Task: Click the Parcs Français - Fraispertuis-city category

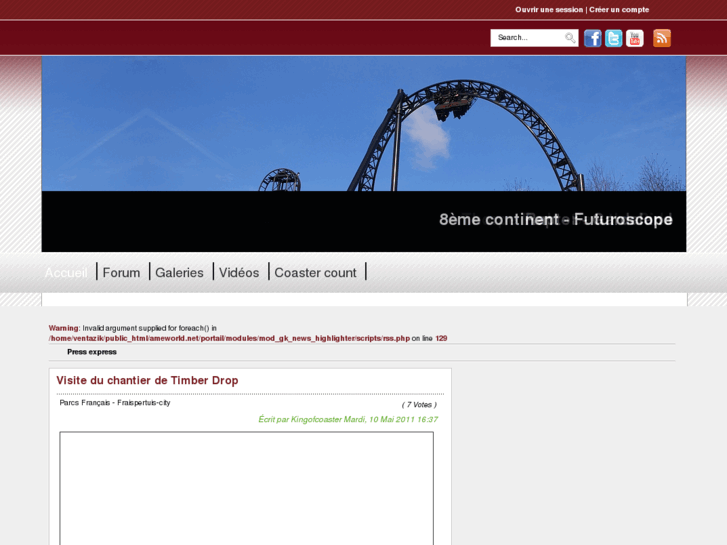Action: click(115, 403)
